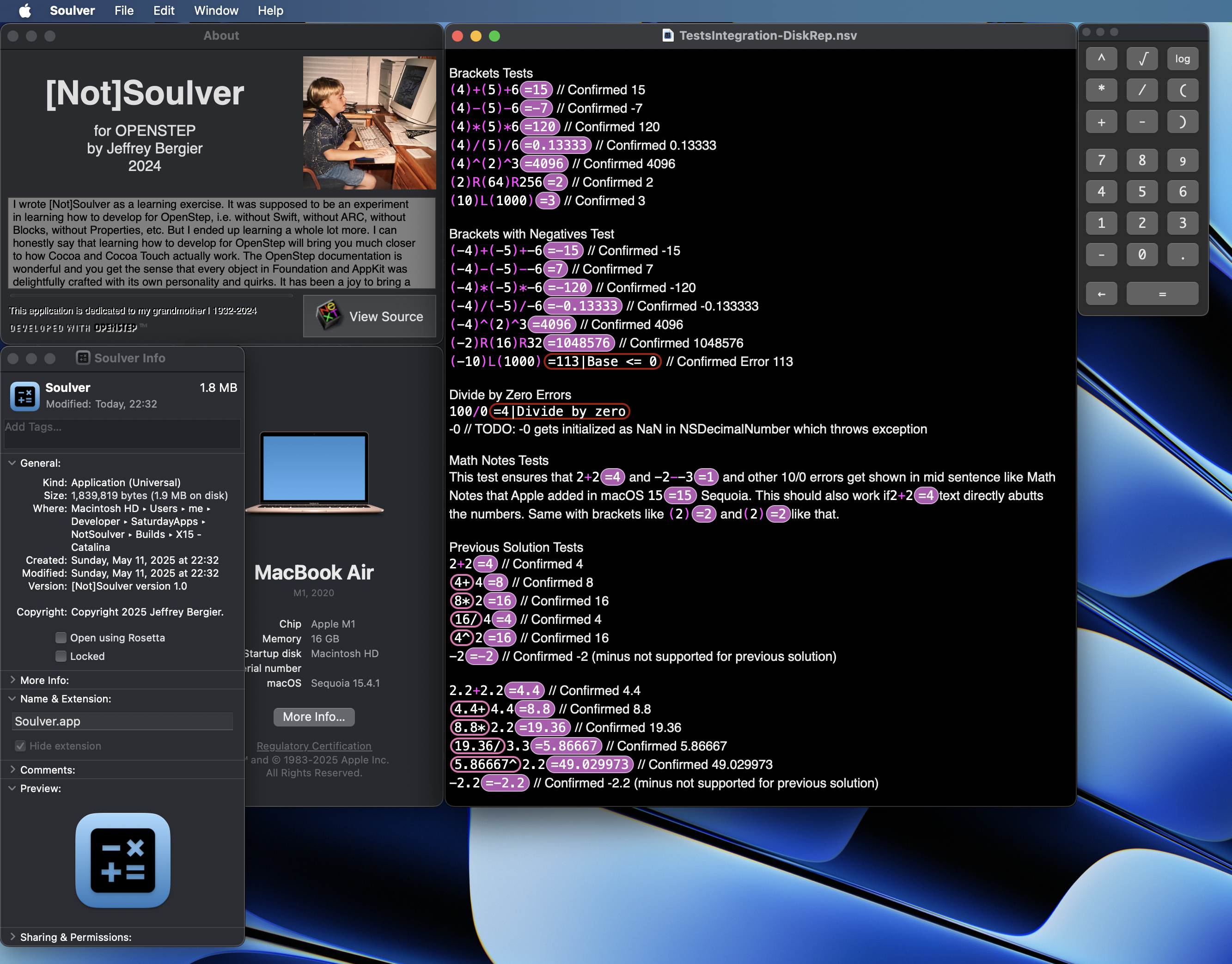Screen dimensions: 1232x964
Task: Click the =113|Base <= 0 error result
Action: tap(602, 362)
